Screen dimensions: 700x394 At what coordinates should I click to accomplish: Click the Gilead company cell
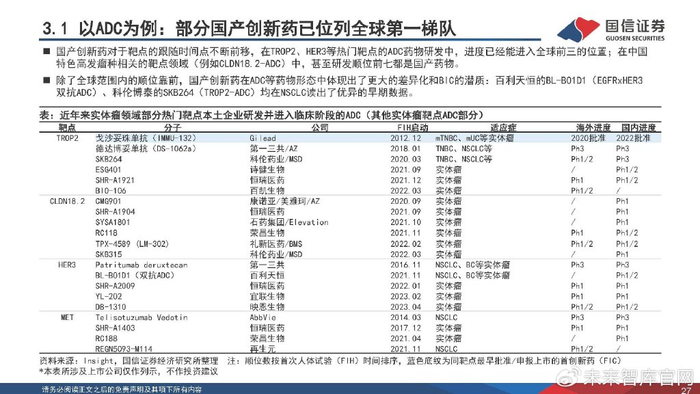coord(262,138)
